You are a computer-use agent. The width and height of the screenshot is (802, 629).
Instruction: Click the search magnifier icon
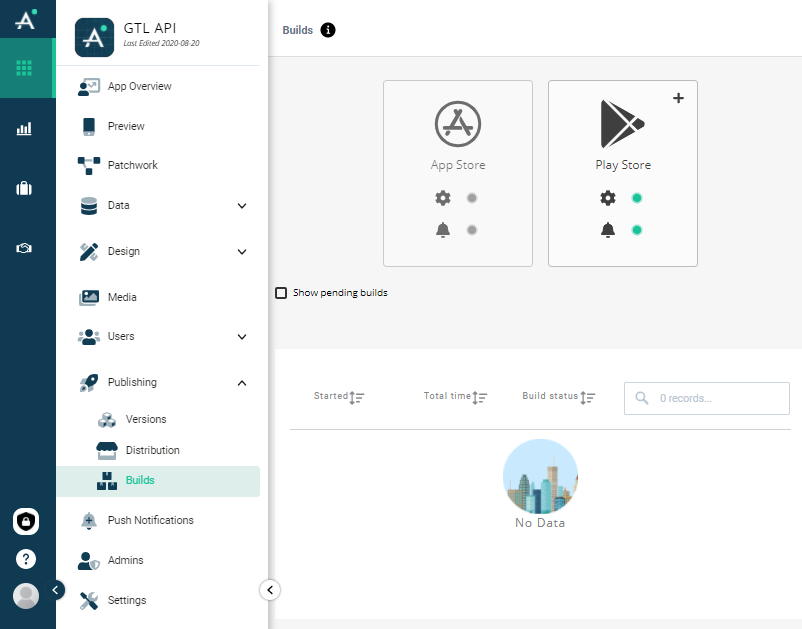tap(642, 398)
